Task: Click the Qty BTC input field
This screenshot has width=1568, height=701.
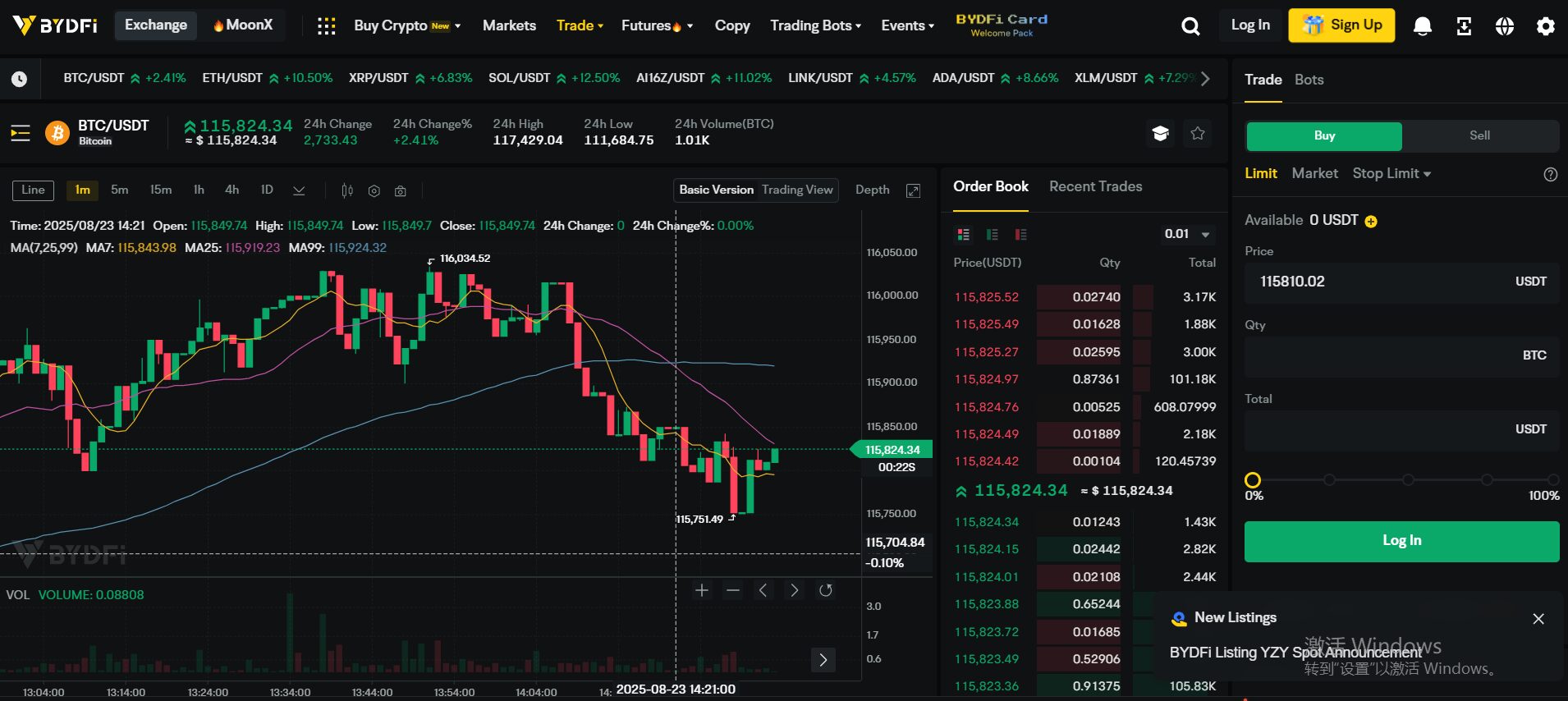Action: point(1387,355)
